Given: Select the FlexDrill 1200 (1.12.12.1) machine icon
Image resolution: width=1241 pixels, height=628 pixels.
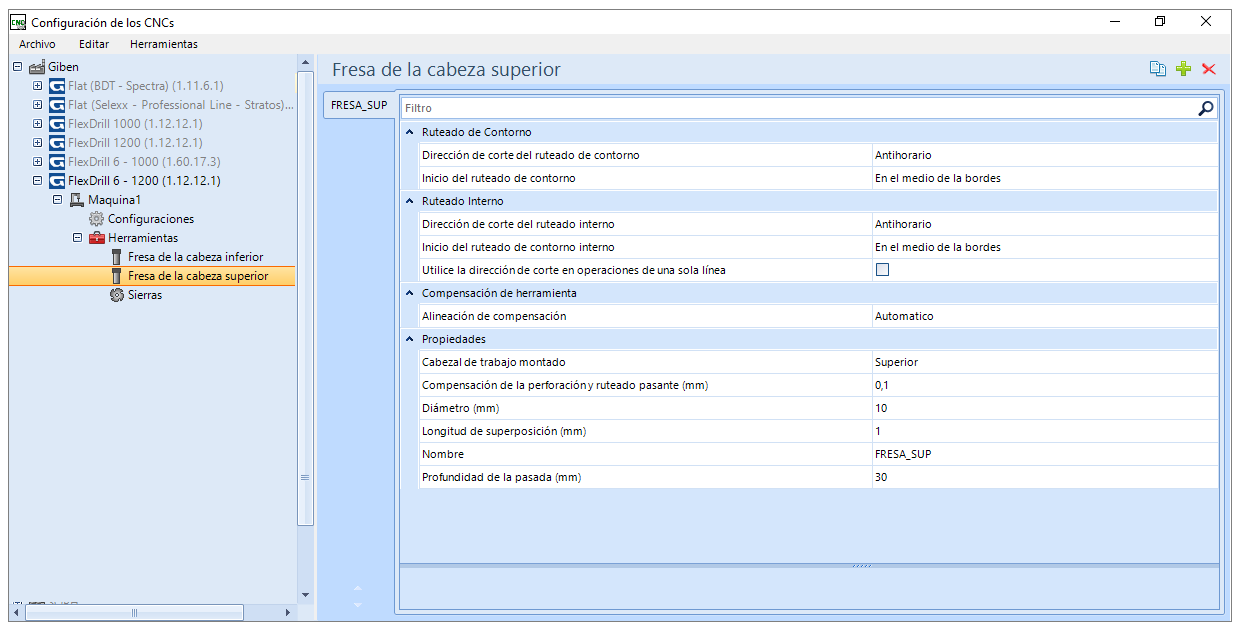Looking at the screenshot, I should click(x=57, y=143).
